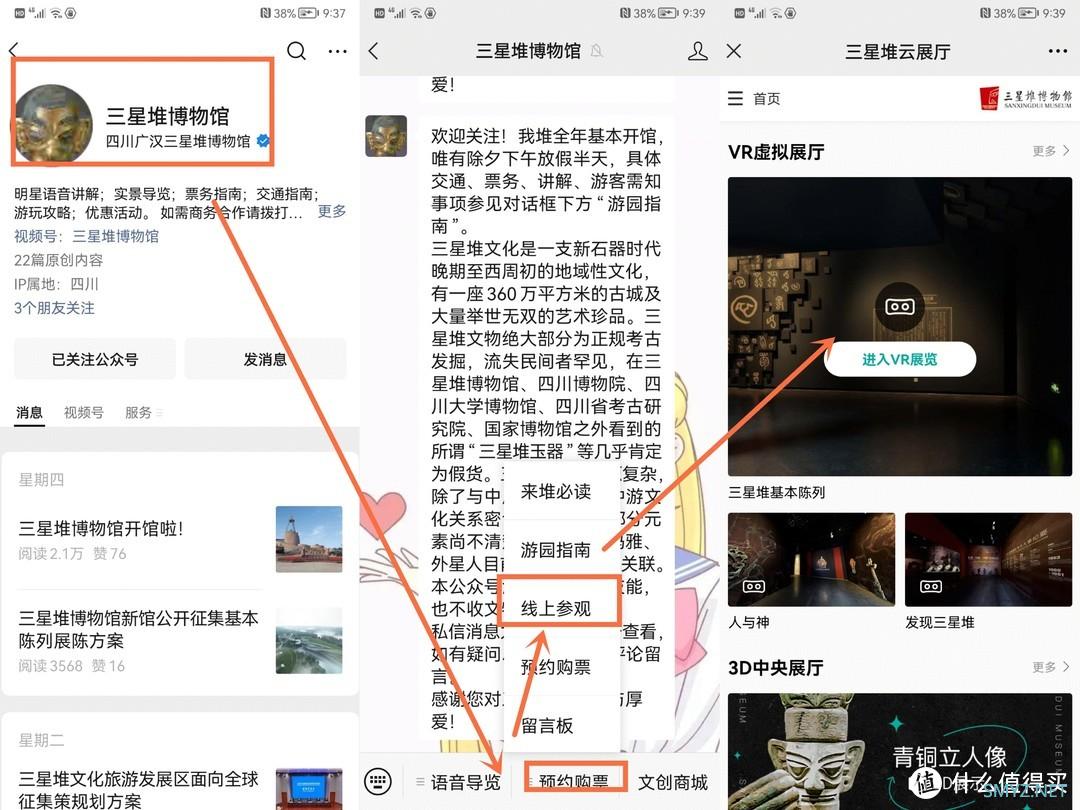Open the 青铜立人像 3D exhibit image
Screen dimensions: 1080x810
coord(900,751)
